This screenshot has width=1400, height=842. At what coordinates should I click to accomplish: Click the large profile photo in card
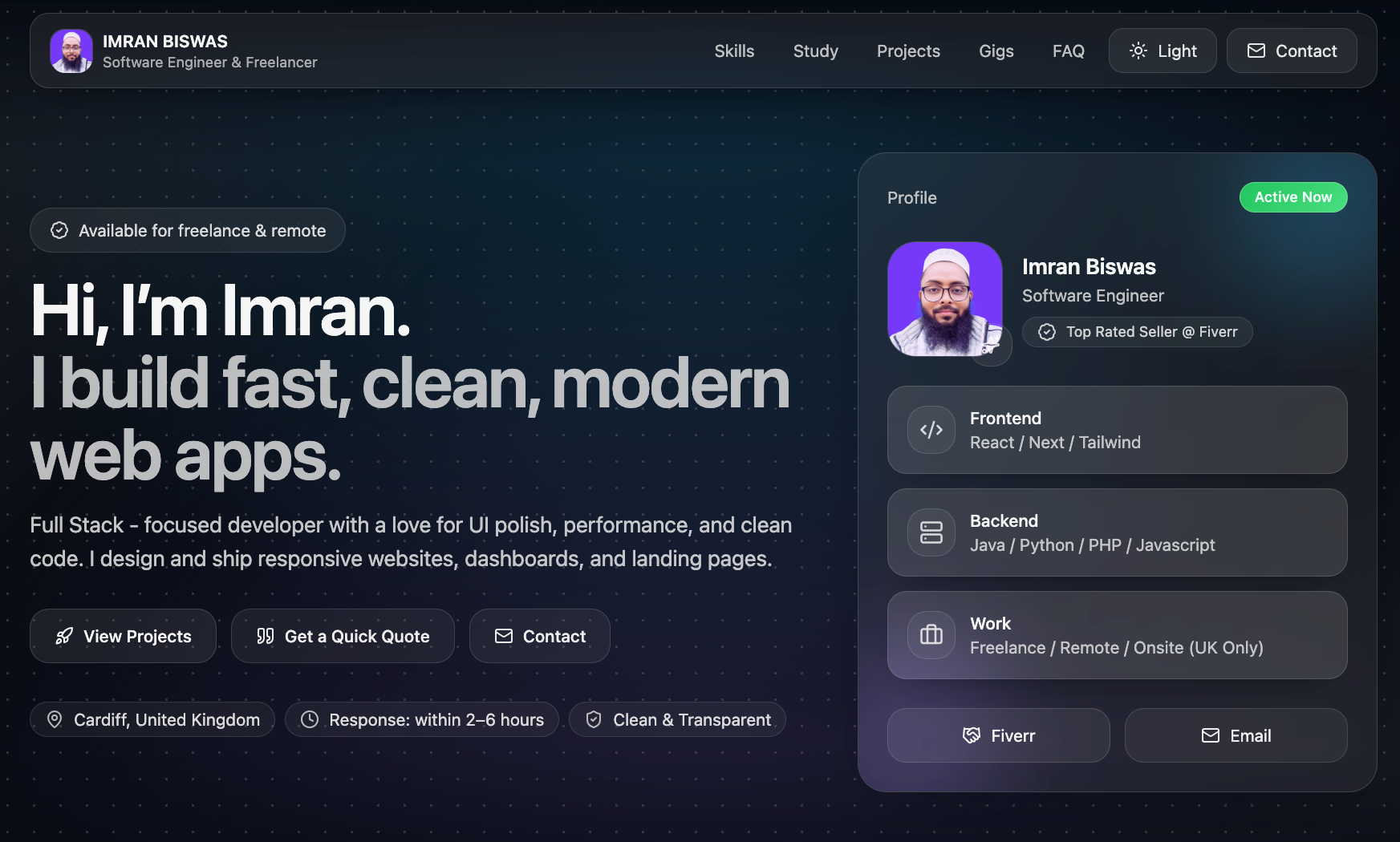click(944, 298)
